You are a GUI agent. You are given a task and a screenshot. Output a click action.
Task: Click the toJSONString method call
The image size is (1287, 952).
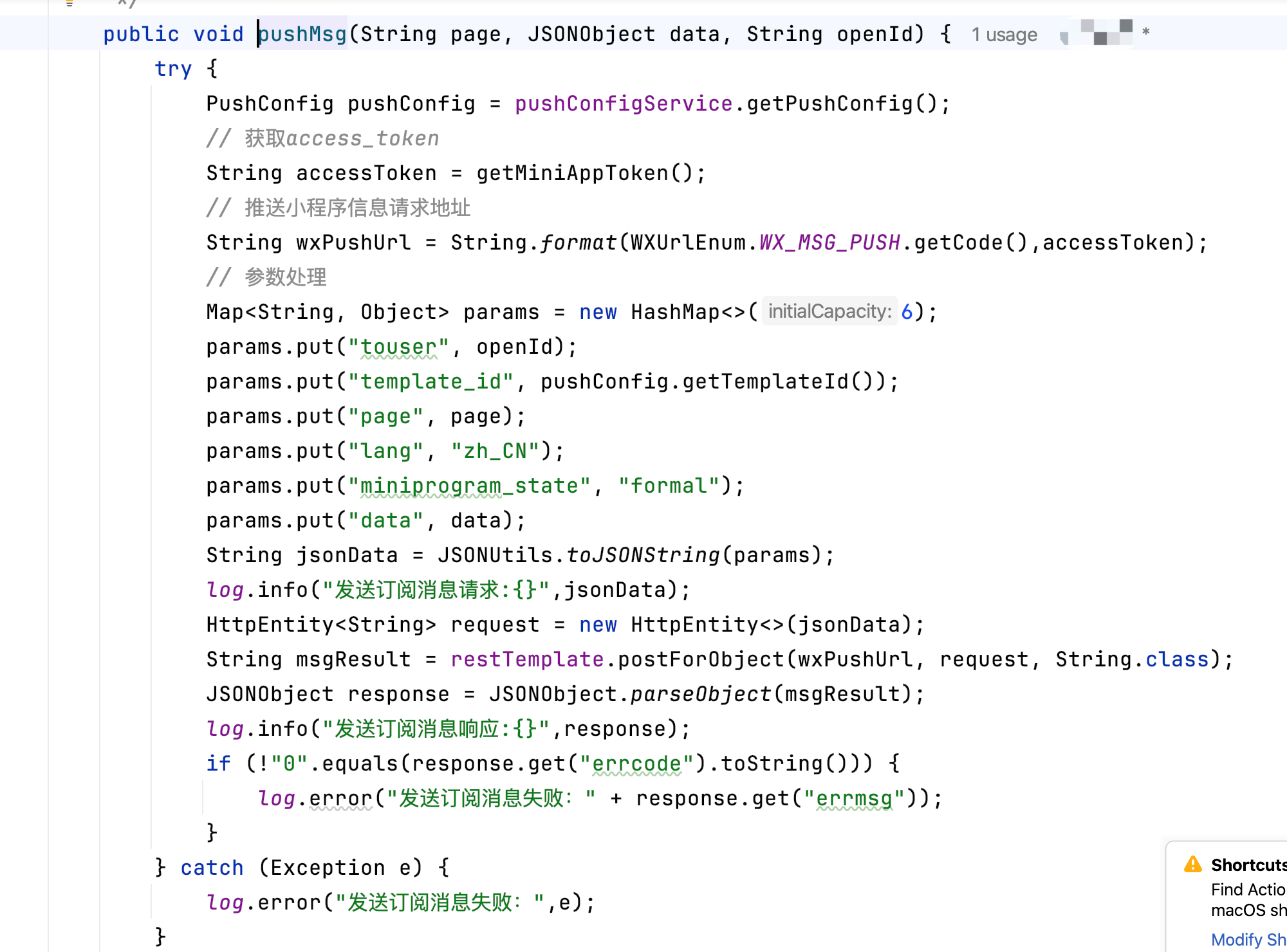tap(643, 555)
